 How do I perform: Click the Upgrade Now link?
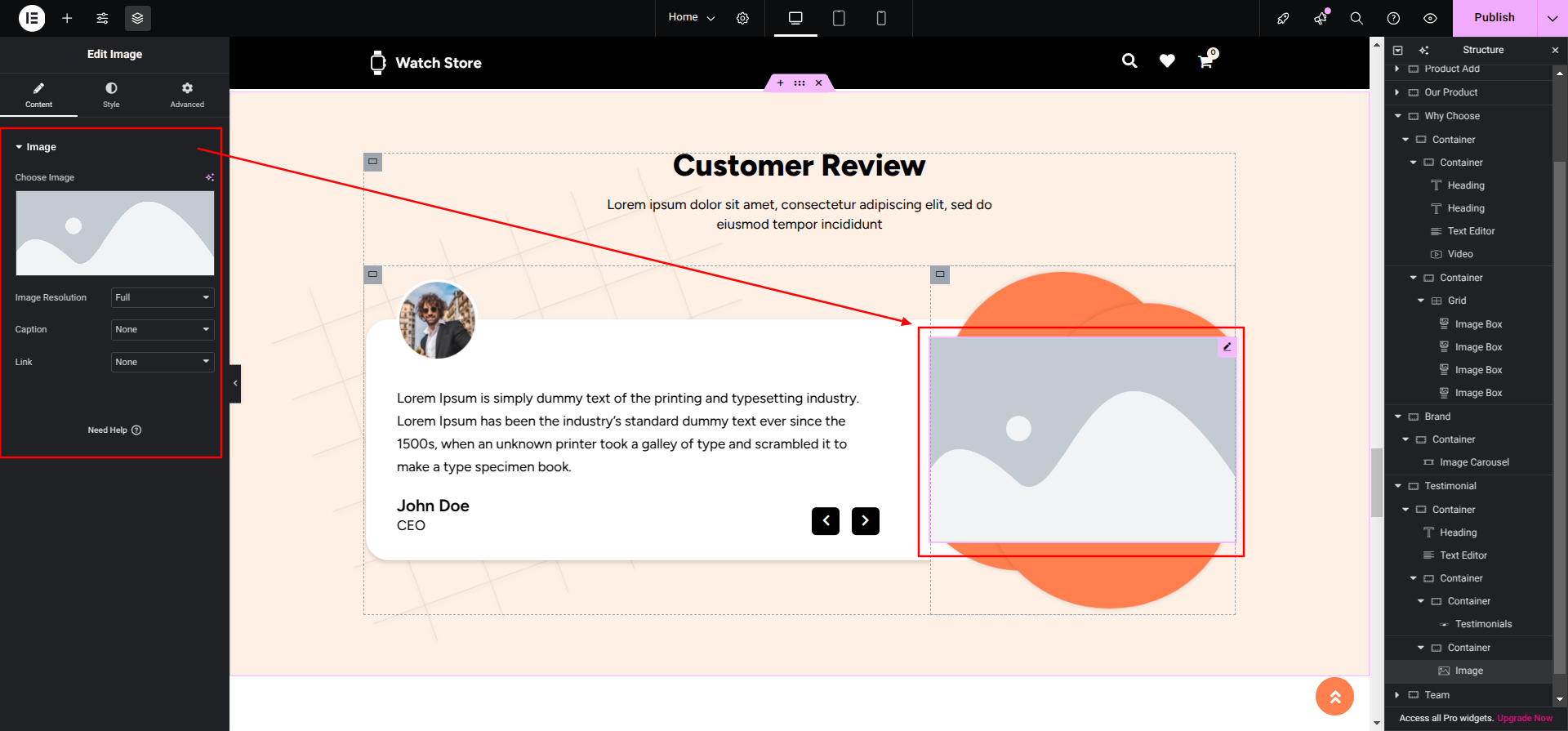(1525, 719)
